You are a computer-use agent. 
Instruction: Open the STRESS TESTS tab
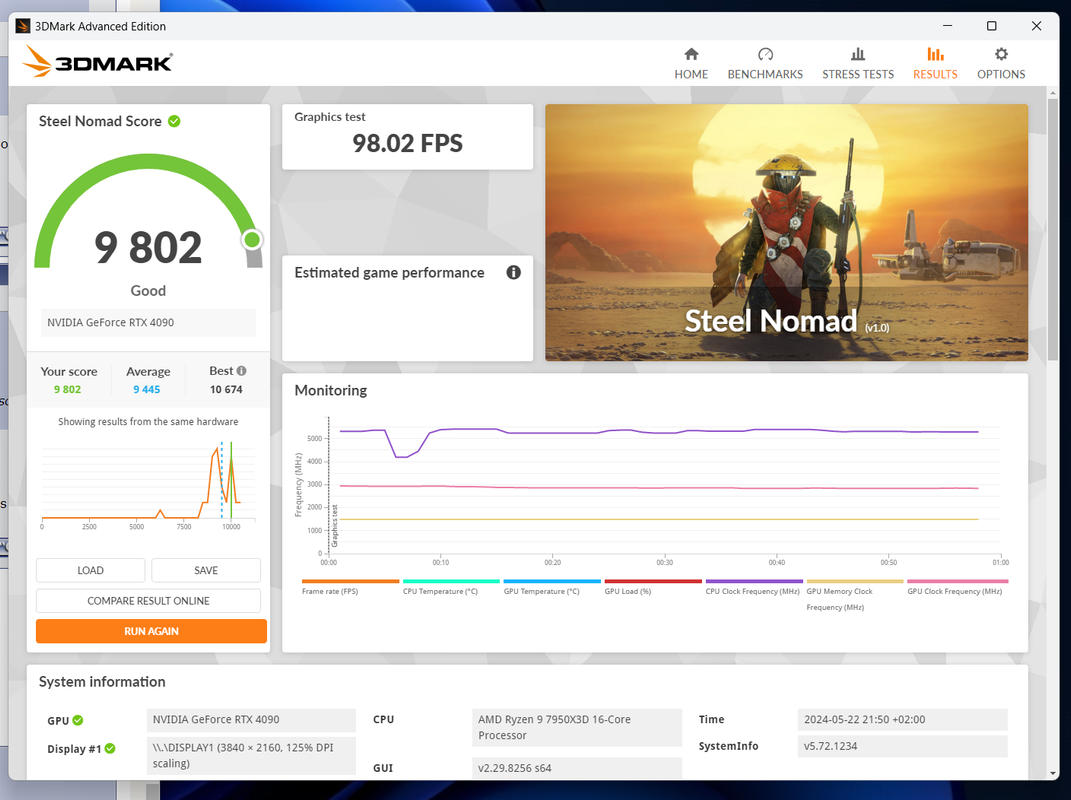click(857, 64)
